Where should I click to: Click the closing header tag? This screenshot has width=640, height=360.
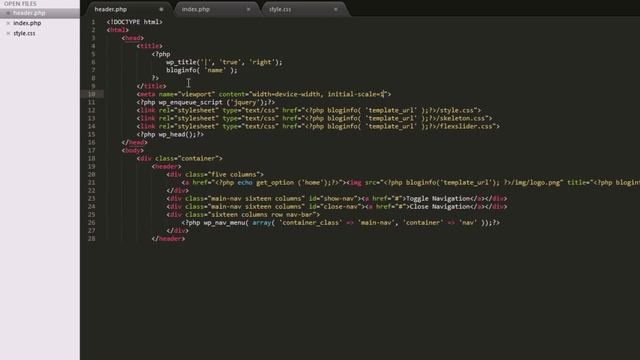click(x=168, y=239)
